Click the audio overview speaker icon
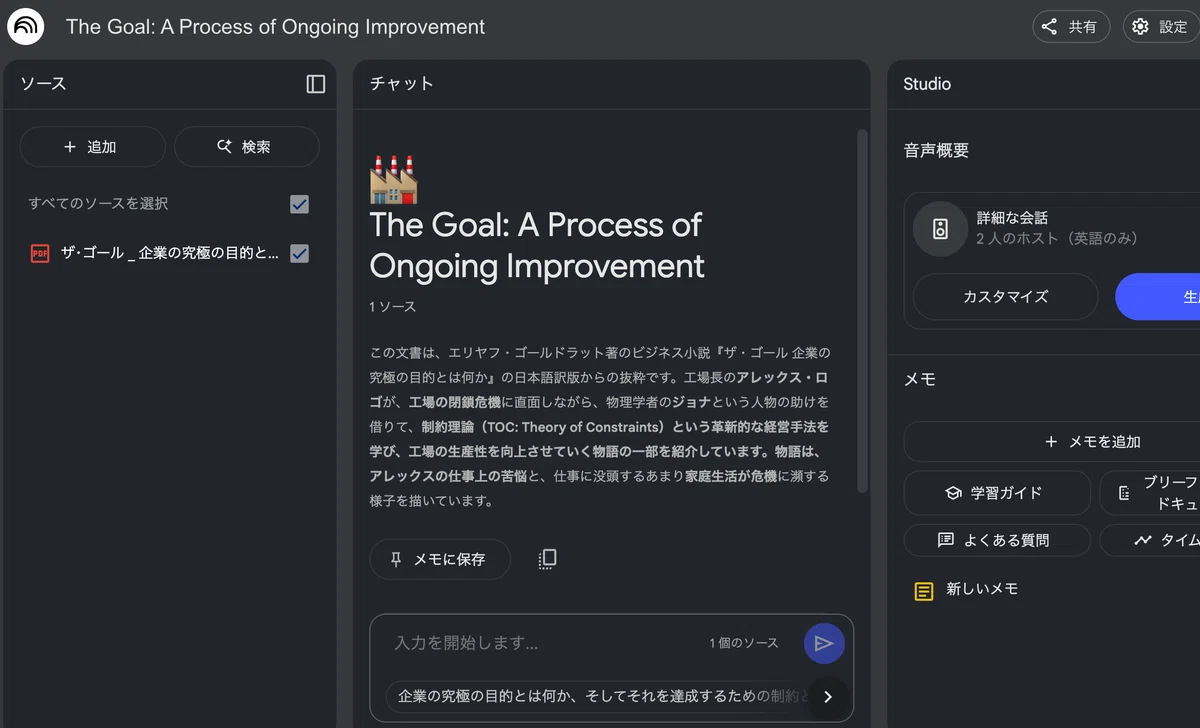The width and height of the screenshot is (1200, 728). tap(940, 229)
